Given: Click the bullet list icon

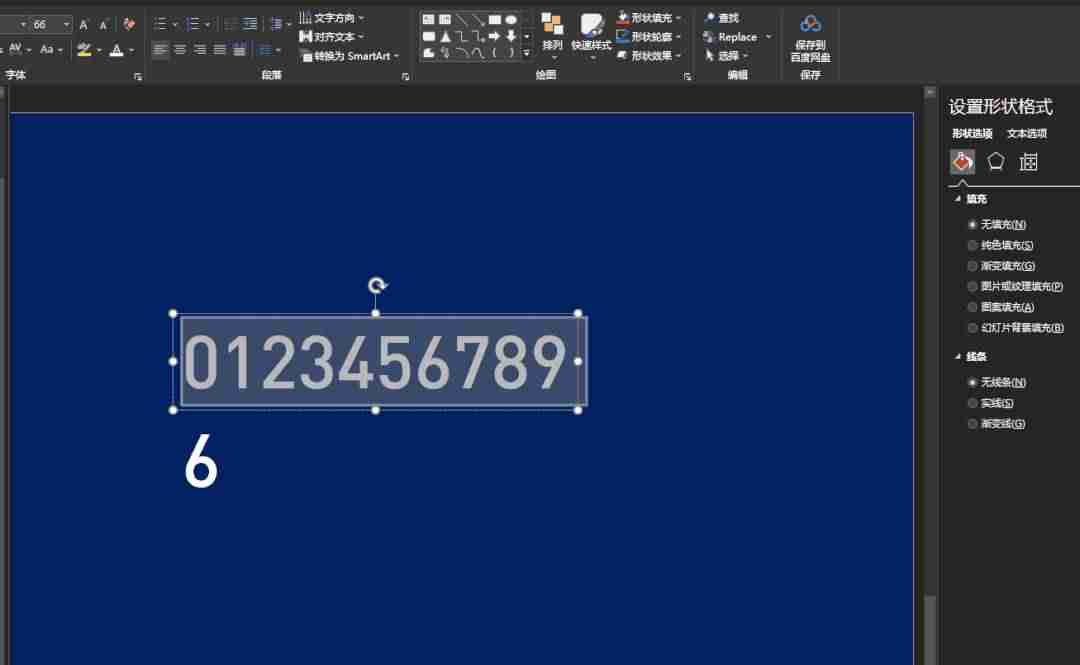Looking at the screenshot, I should (160, 25).
